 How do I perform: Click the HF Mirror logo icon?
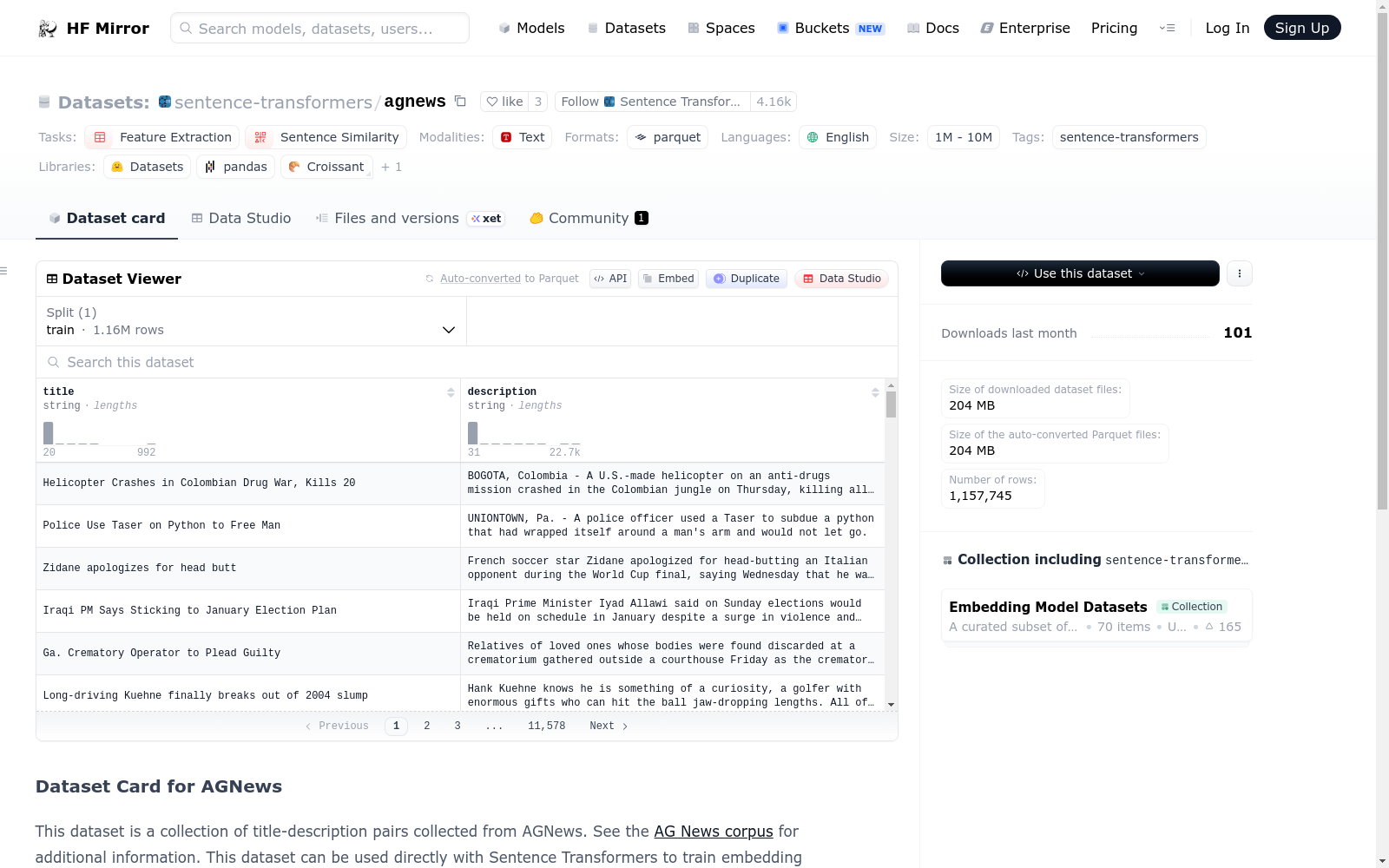(x=48, y=29)
